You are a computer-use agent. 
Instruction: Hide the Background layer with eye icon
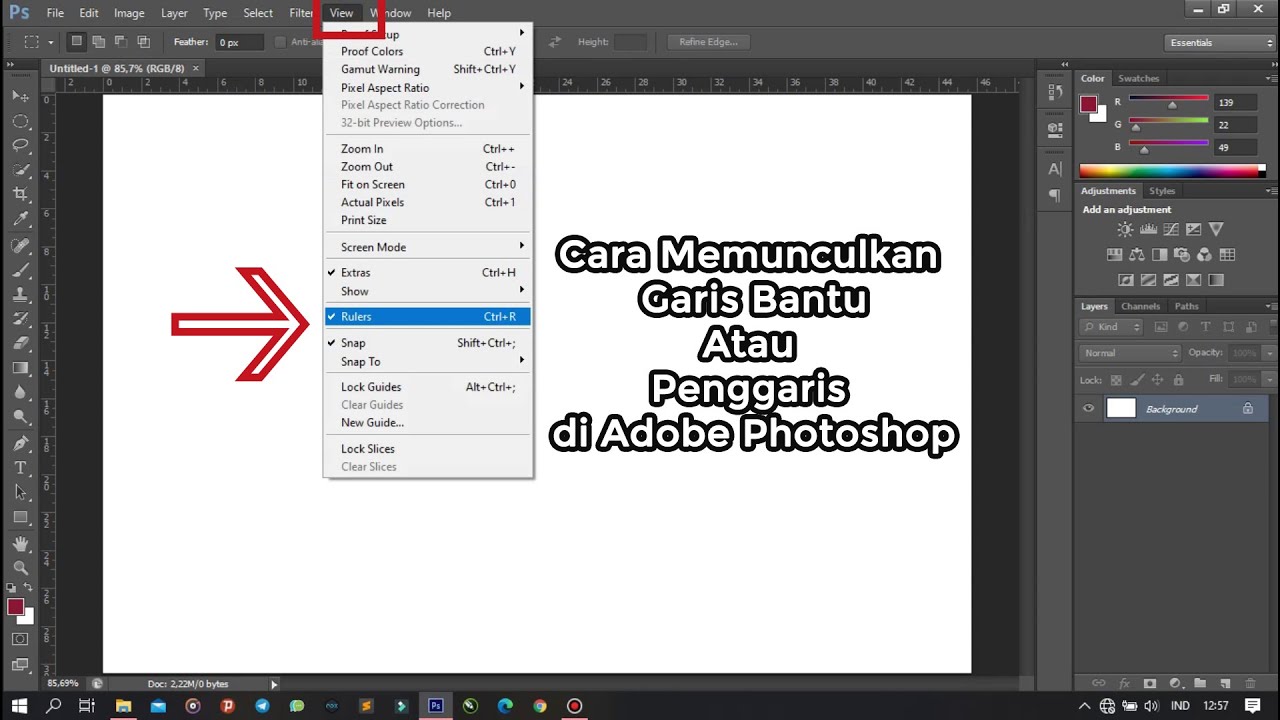[1088, 409]
